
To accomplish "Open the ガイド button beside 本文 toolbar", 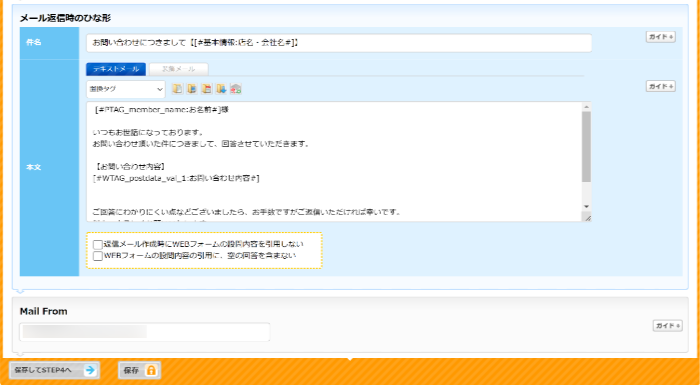I will pyautogui.click(x=661, y=86).
